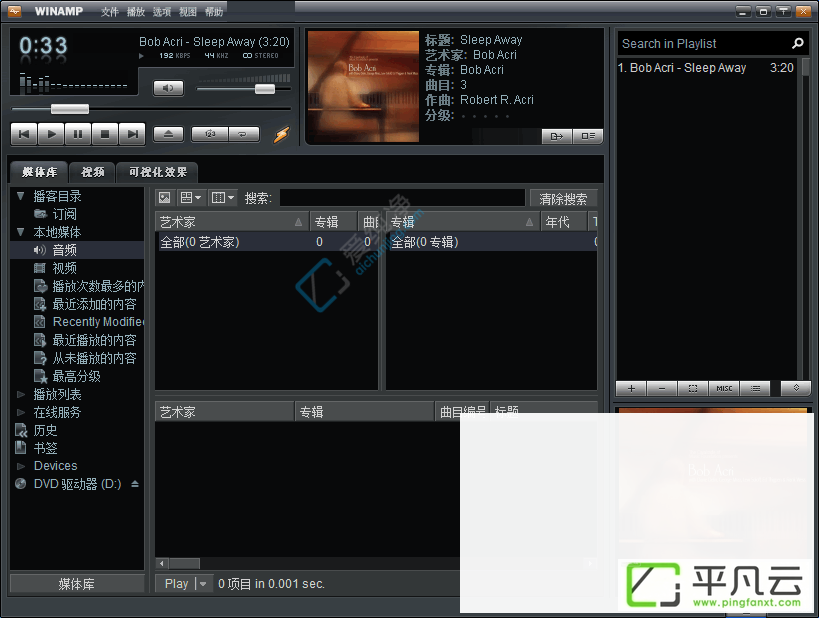Image resolution: width=819 pixels, height=618 pixels.
Task: Click the playlist search magnifier icon
Action: pyautogui.click(x=798, y=43)
